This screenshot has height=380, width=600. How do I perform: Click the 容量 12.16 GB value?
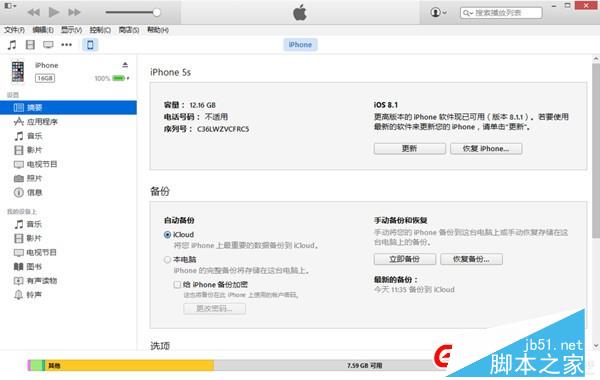202,105
